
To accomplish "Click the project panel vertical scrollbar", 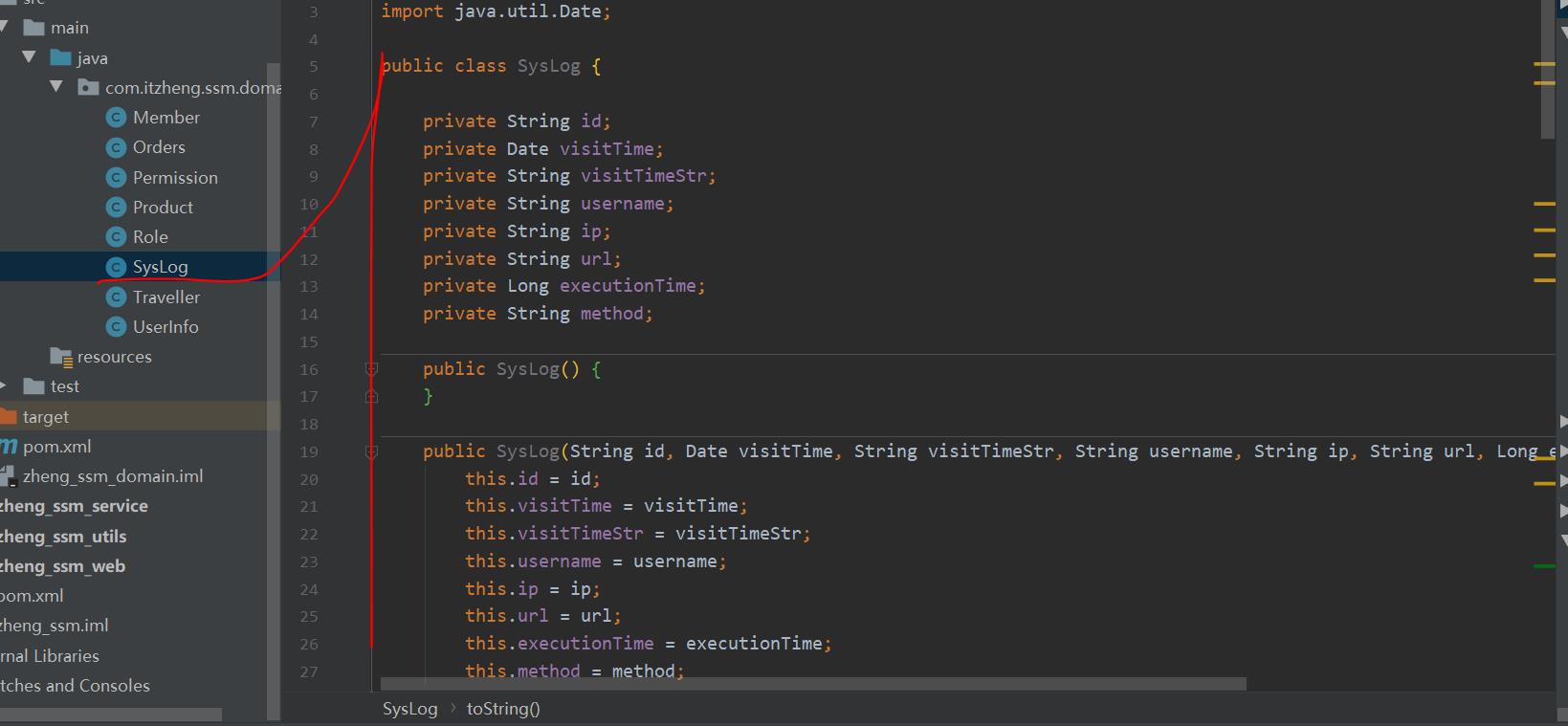I will 274,390.
